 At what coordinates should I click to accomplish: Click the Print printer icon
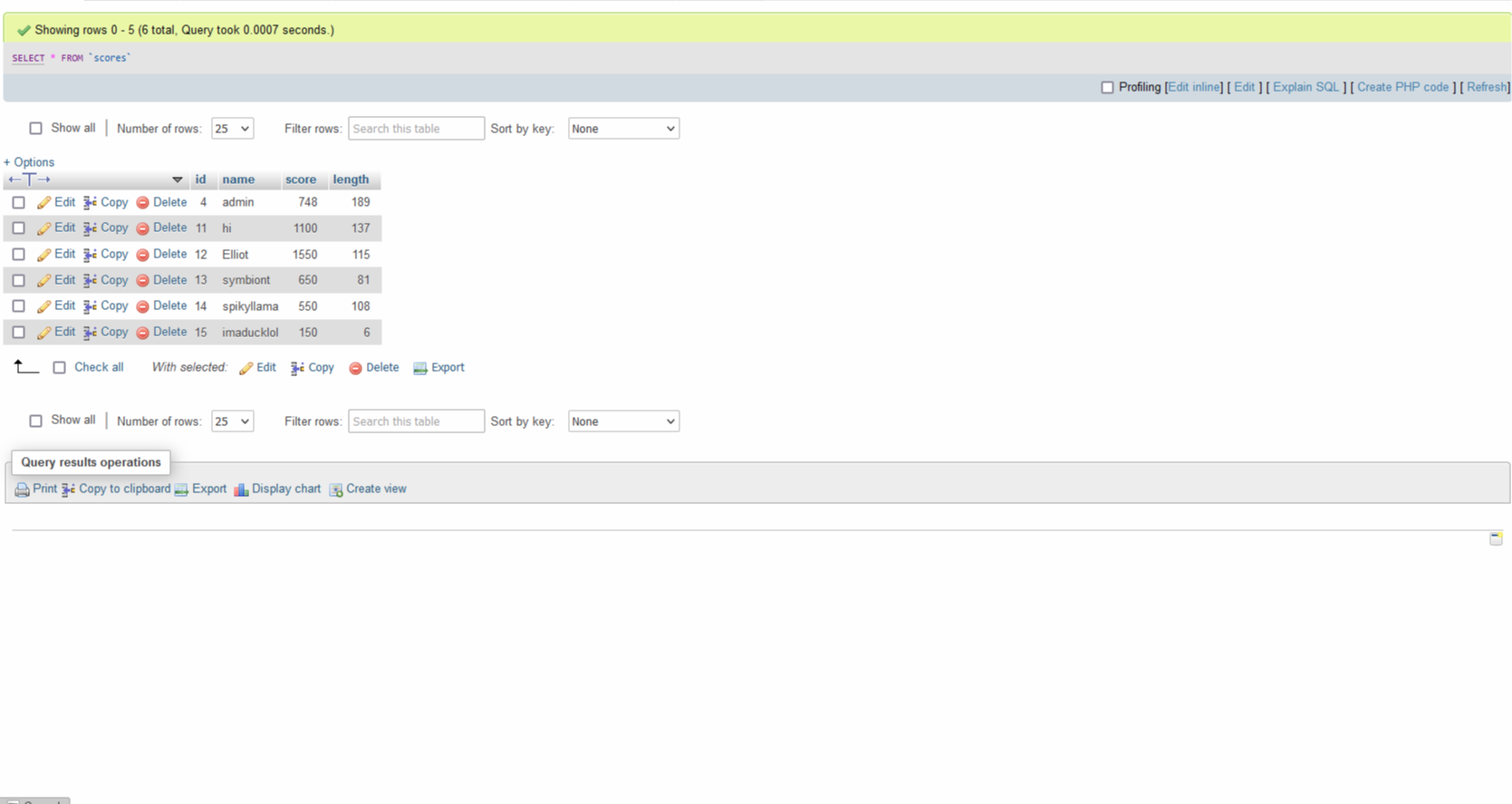(x=22, y=489)
